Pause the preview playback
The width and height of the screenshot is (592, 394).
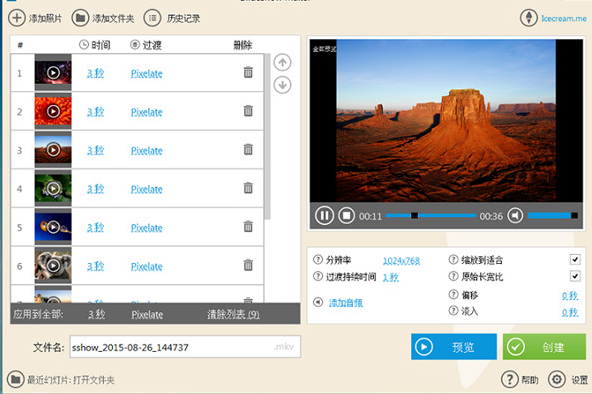coord(324,215)
